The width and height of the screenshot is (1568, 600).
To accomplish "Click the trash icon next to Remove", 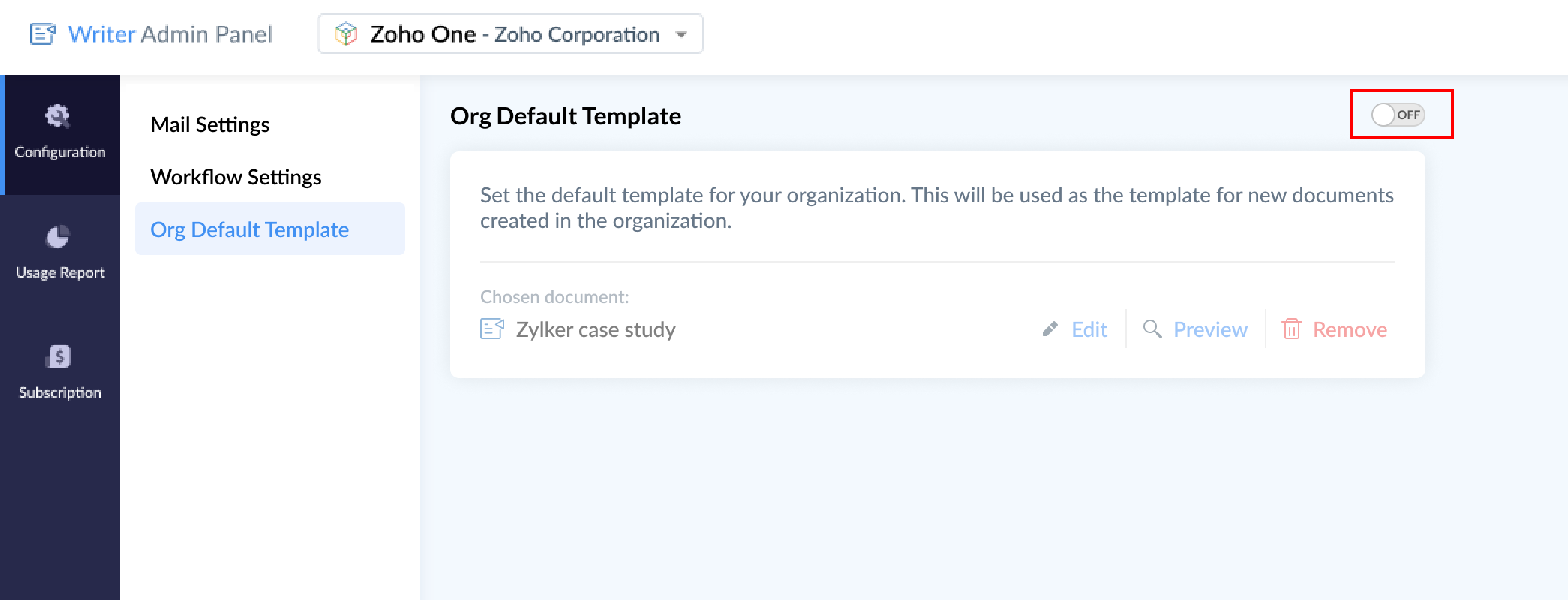I will pyautogui.click(x=1291, y=329).
